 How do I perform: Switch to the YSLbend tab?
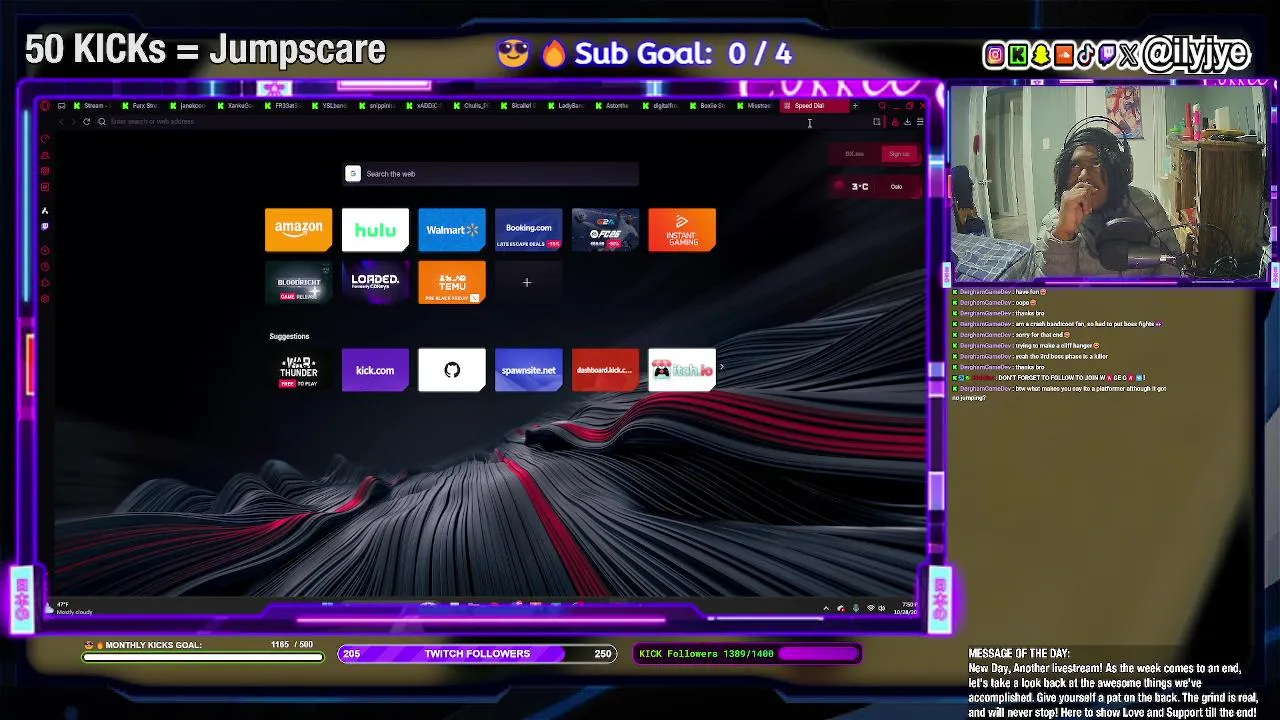point(331,105)
